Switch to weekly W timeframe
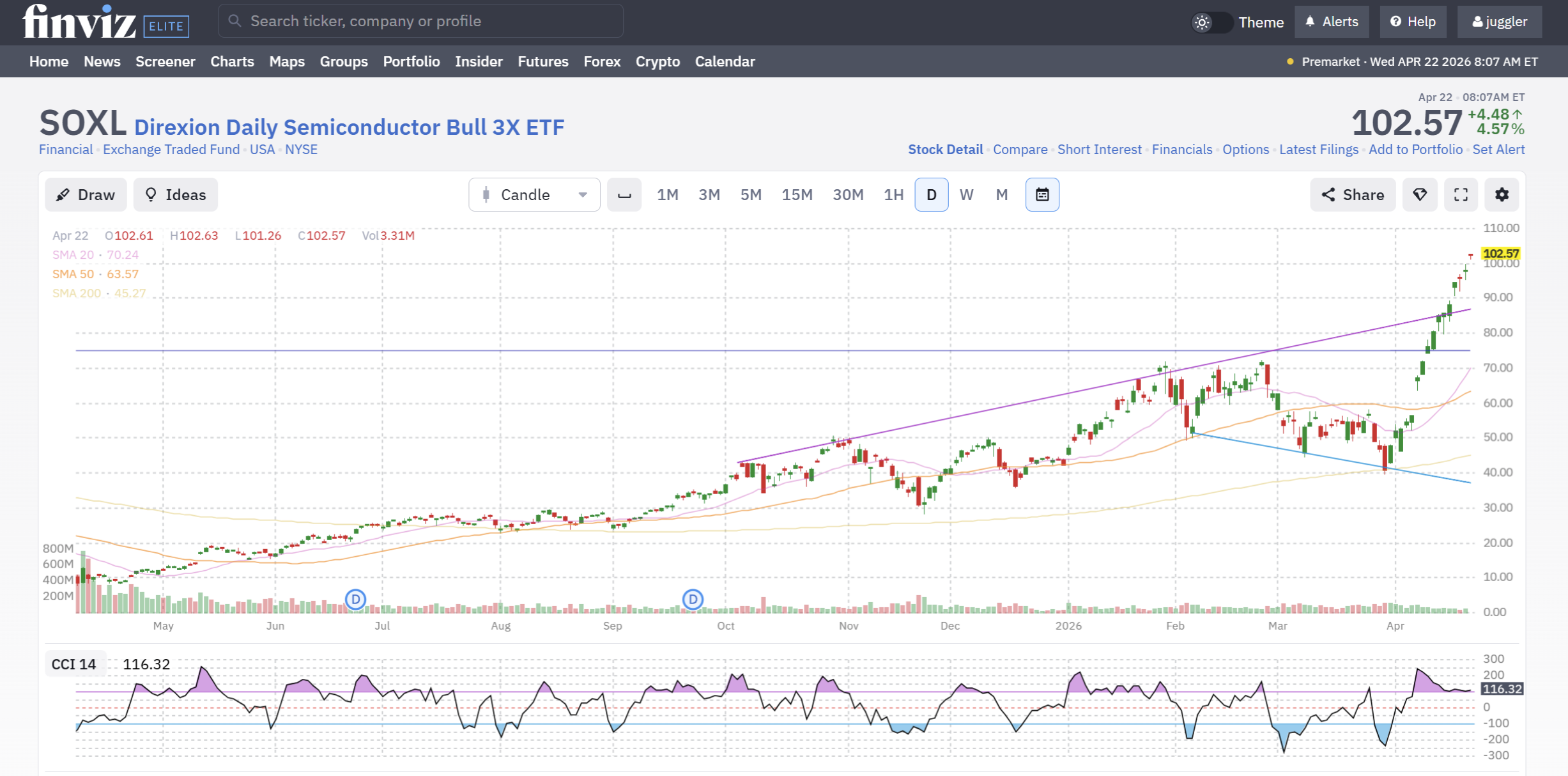The width and height of the screenshot is (1568, 776). coord(966,195)
